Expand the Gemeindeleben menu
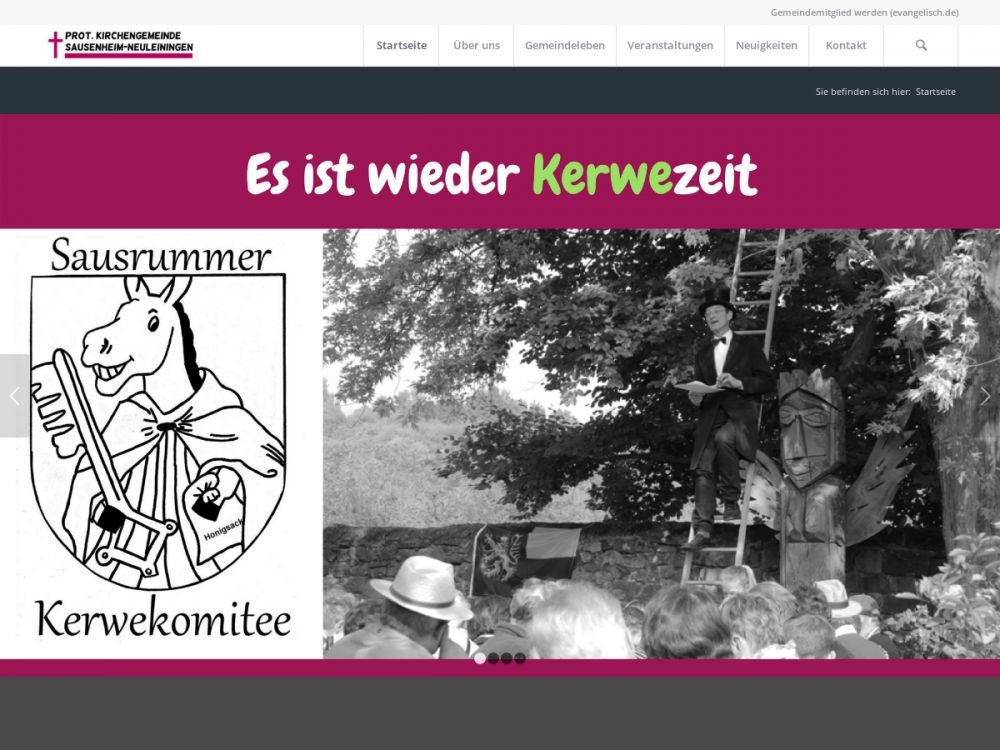Viewport: 1000px width, 750px height. coord(564,45)
